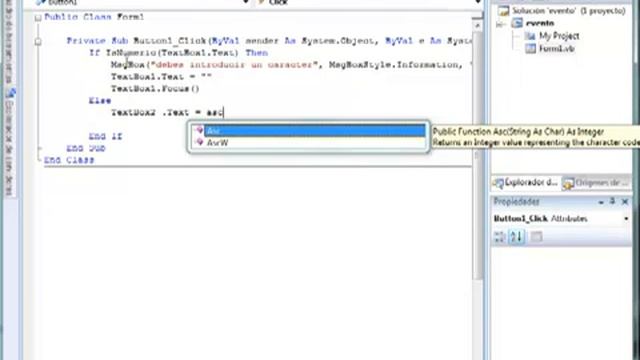Toggle auto-hide pin on Propiedades panel
640x360 pixels.
[612, 201]
